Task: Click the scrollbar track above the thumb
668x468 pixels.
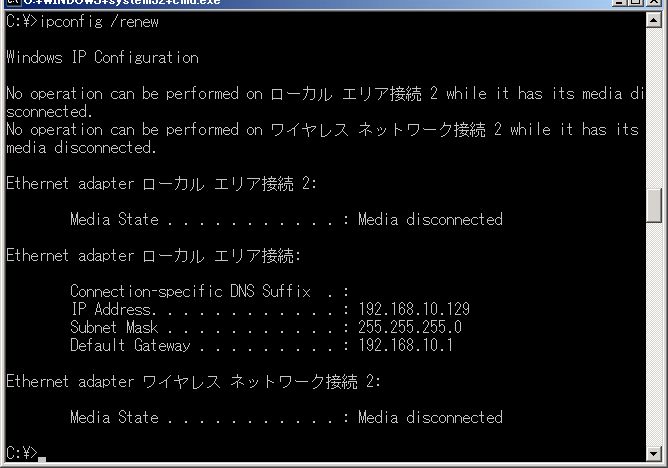Action: point(654,108)
